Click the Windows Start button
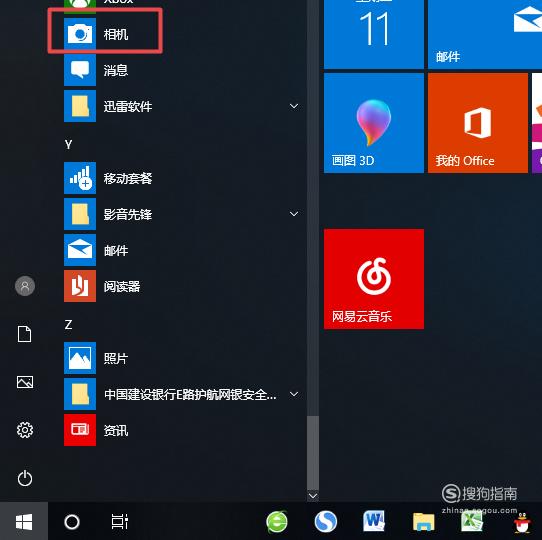This screenshot has height=540, width=542. (24, 521)
